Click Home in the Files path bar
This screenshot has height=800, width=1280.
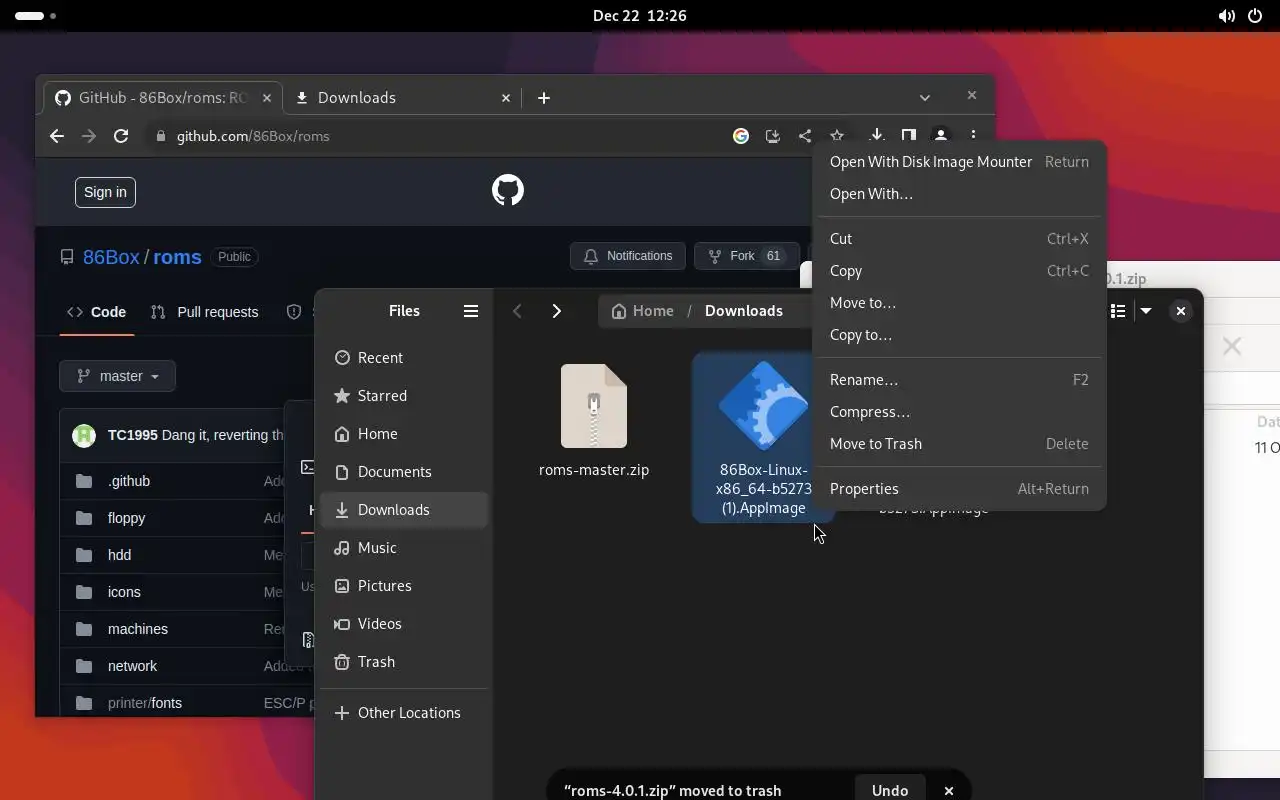642,311
